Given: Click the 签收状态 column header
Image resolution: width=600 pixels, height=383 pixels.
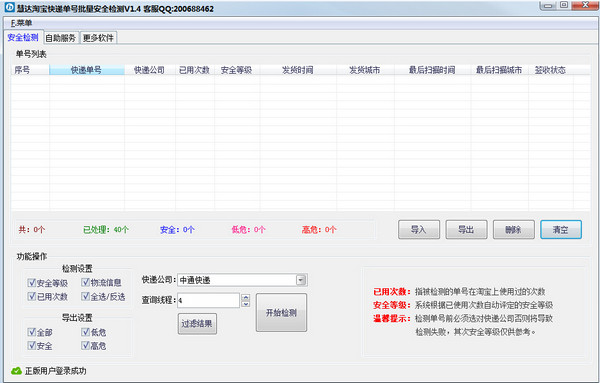Looking at the screenshot, I should pos(551,70).
